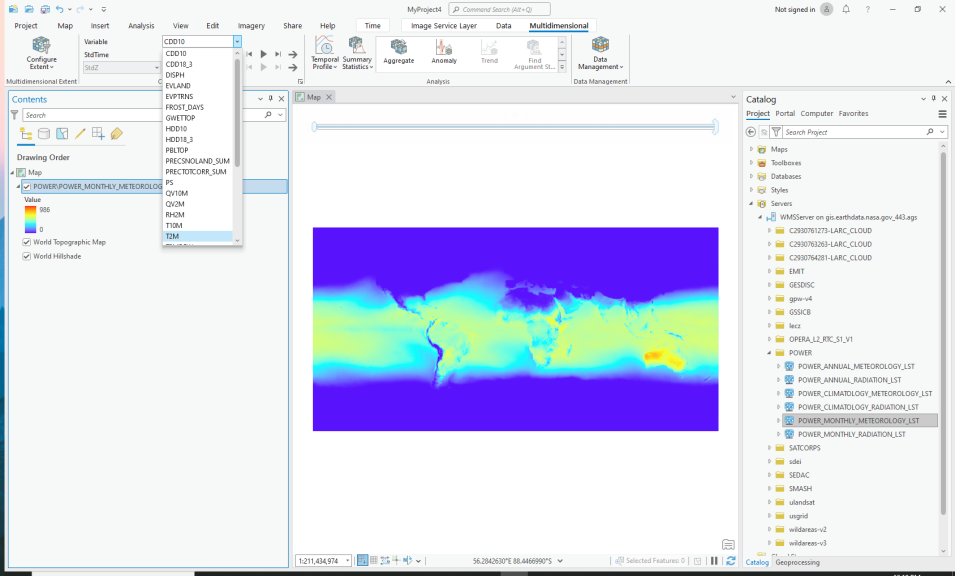Collapse the POWER server folder in Catalog

tap(768, 352)
